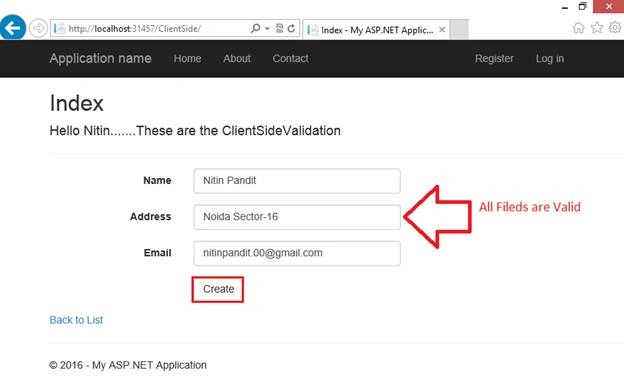
Task: Click the Email field label
Action: point(158,253)
